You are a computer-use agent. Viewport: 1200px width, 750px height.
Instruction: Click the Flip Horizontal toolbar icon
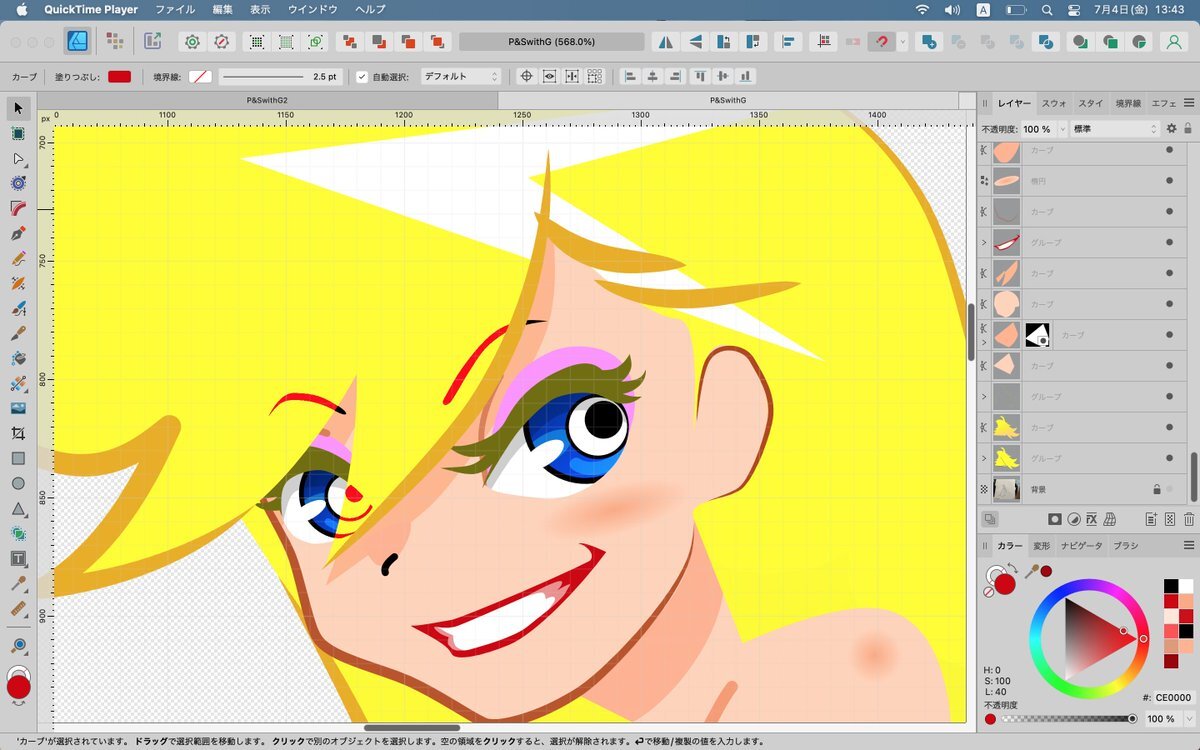pyautogui.click(x=665, y=42)
